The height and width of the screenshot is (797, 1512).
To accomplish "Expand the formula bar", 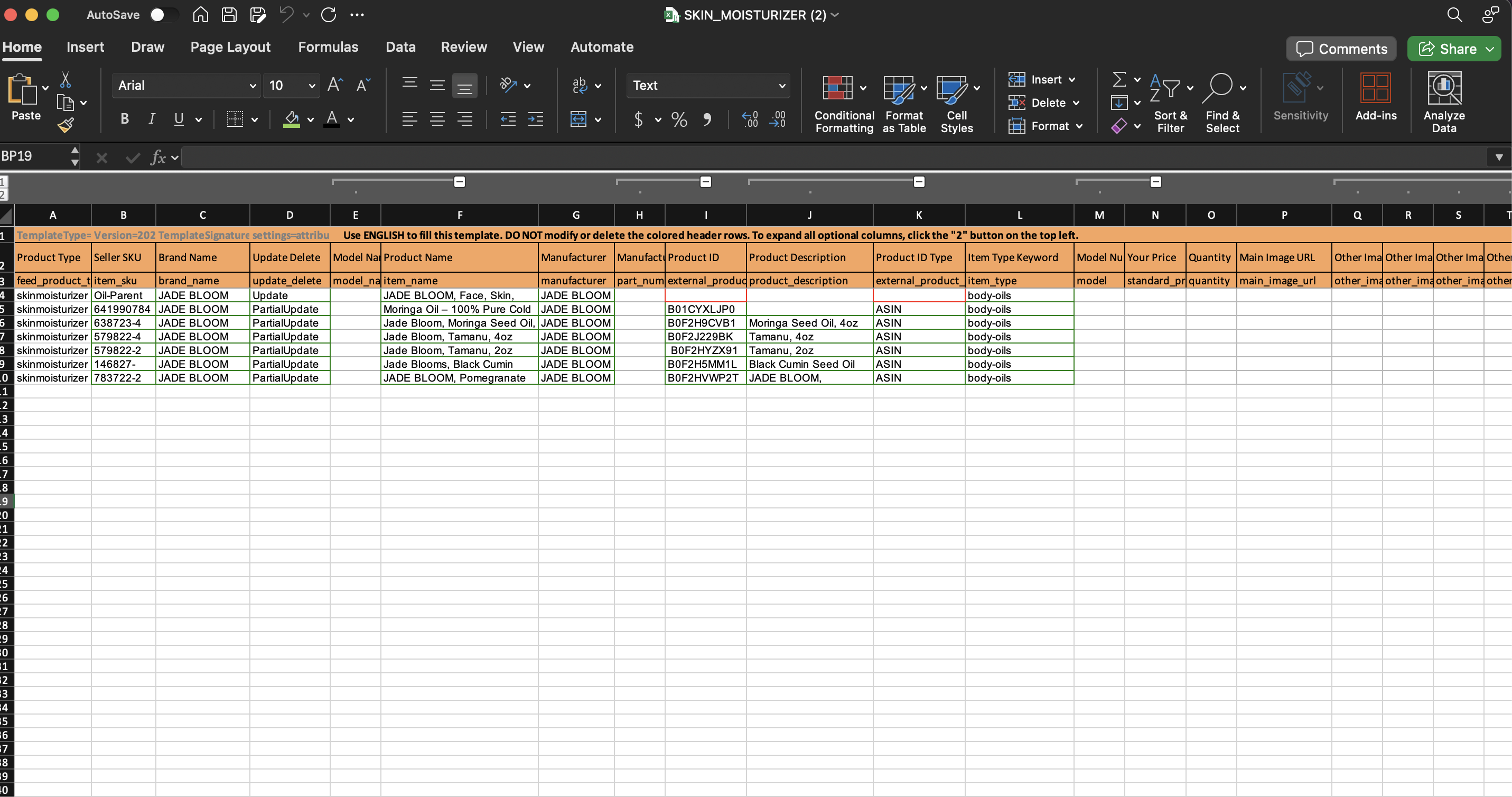I will [x=1498, y=157].
